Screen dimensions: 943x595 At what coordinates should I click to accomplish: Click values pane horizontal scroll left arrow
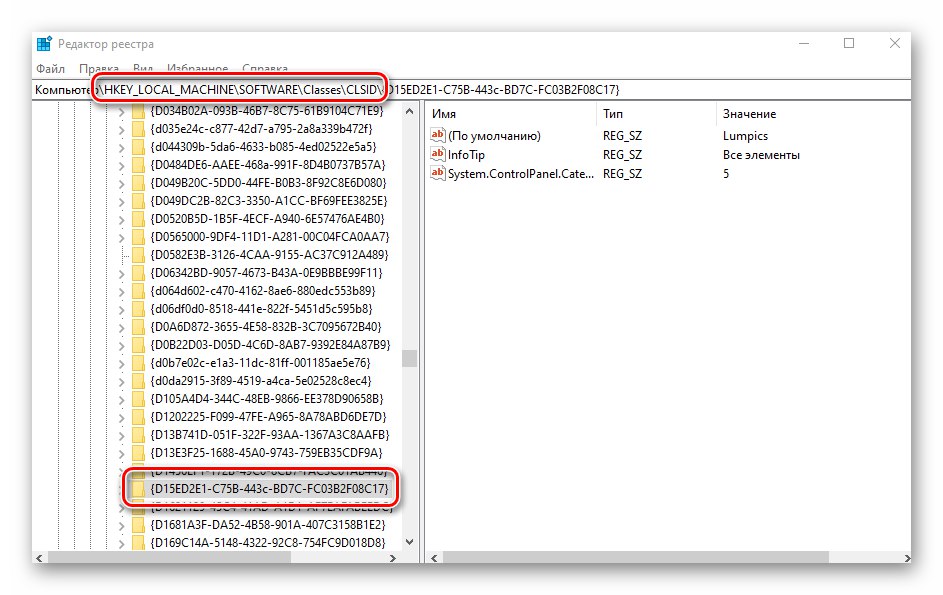point(434,558)
